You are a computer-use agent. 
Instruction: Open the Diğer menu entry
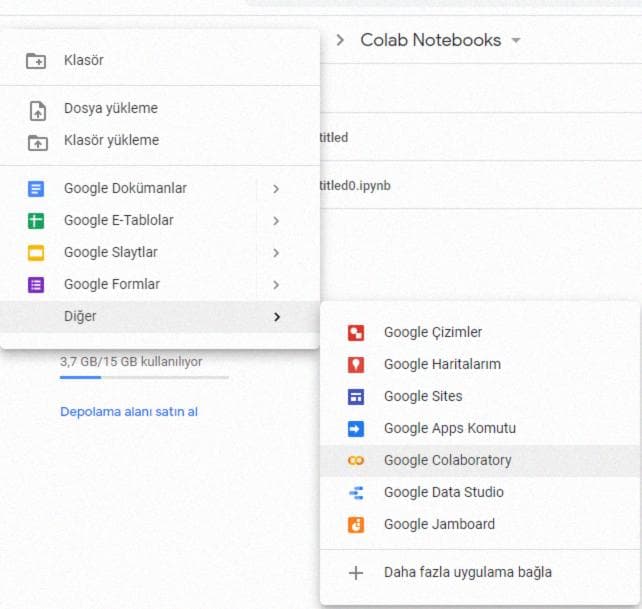tap(160, 317)
